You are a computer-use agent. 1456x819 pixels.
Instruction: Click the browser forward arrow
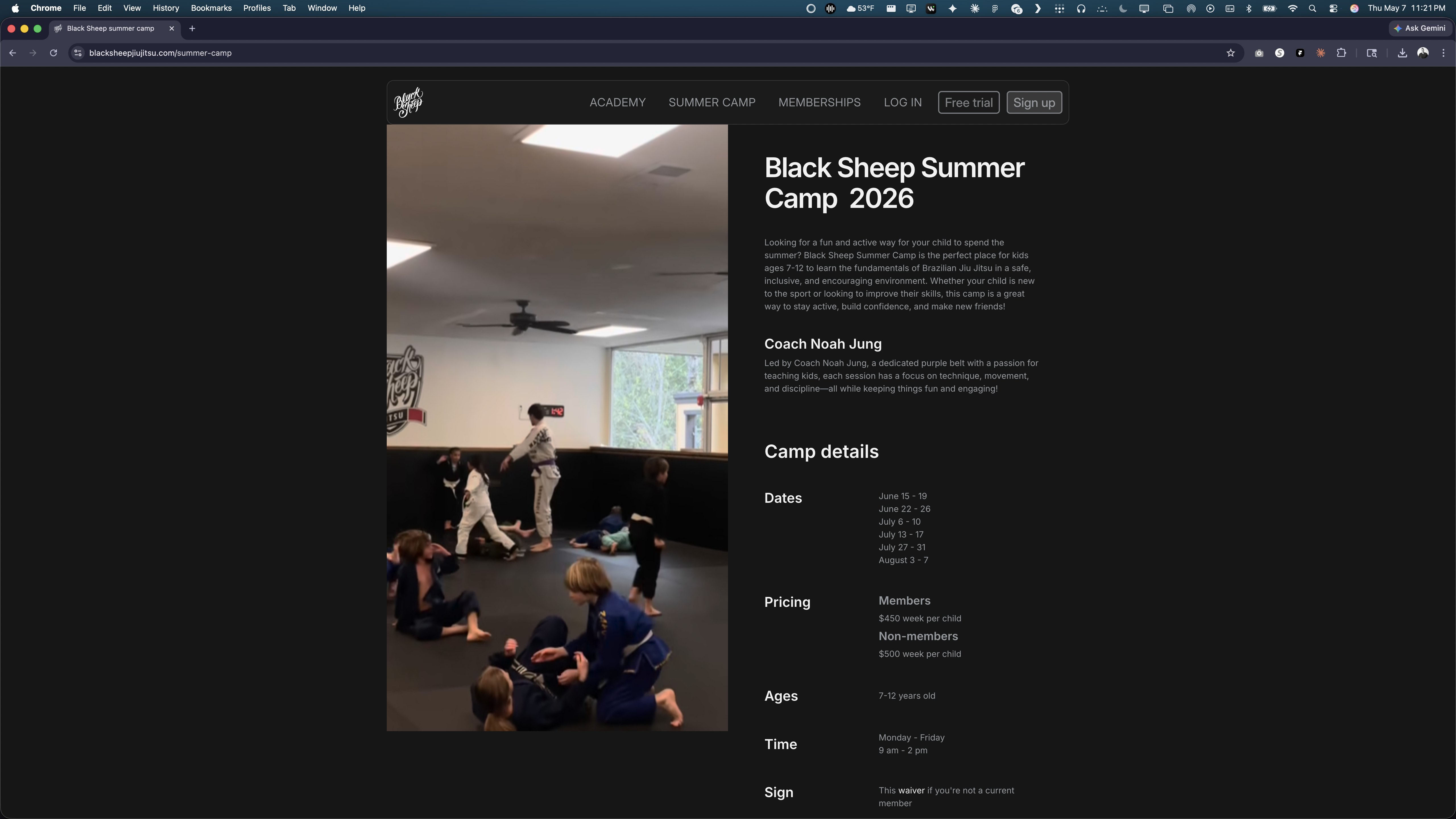pyautogui.click(x=33, y=53)
